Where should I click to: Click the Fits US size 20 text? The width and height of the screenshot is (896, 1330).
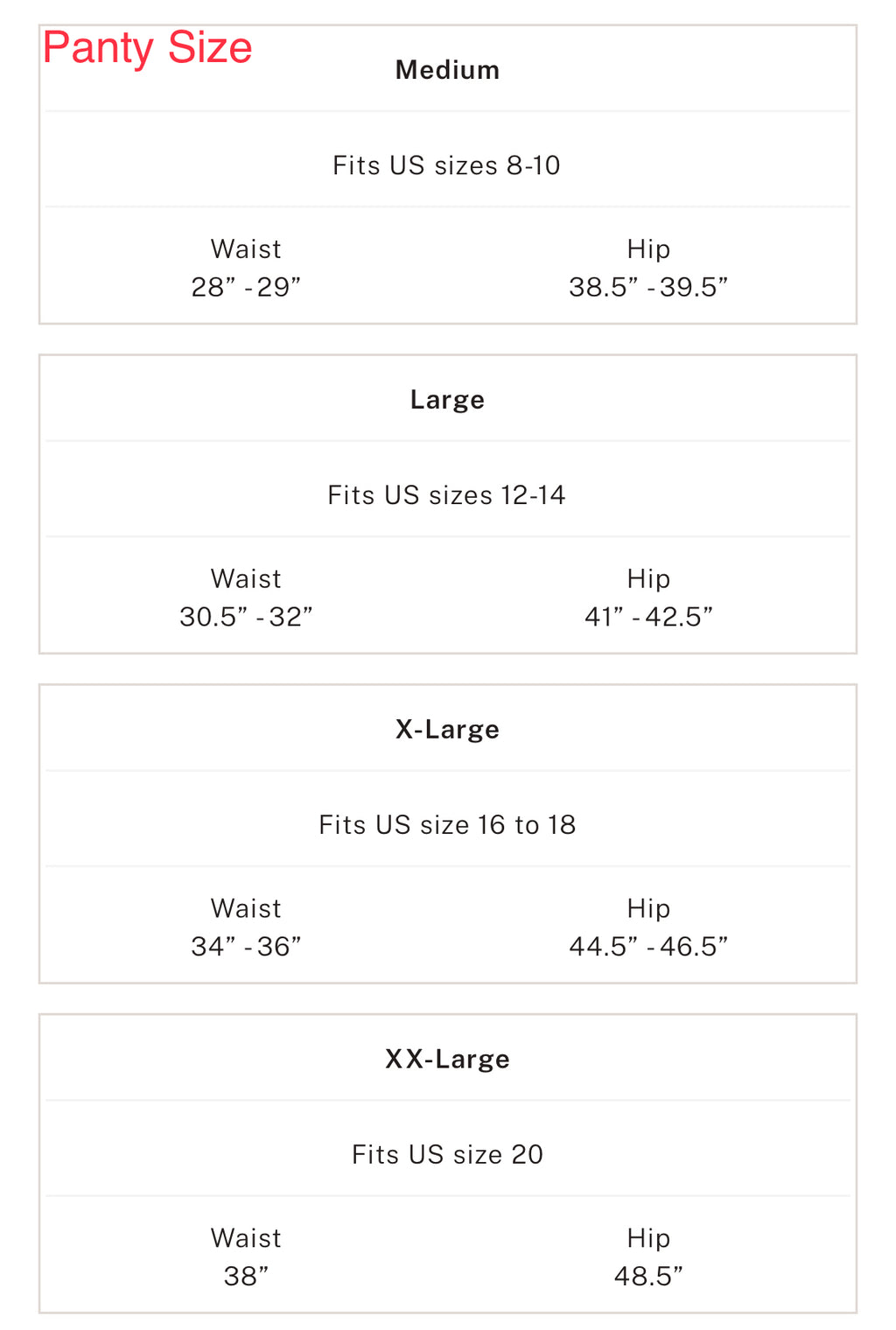coord(447,1155)
